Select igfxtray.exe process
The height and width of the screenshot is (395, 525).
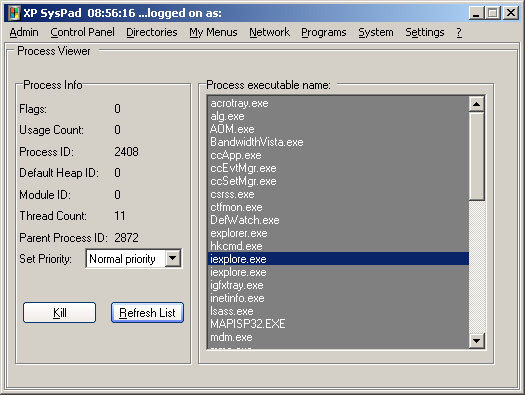pyautogui.click(x=338, y=285)
